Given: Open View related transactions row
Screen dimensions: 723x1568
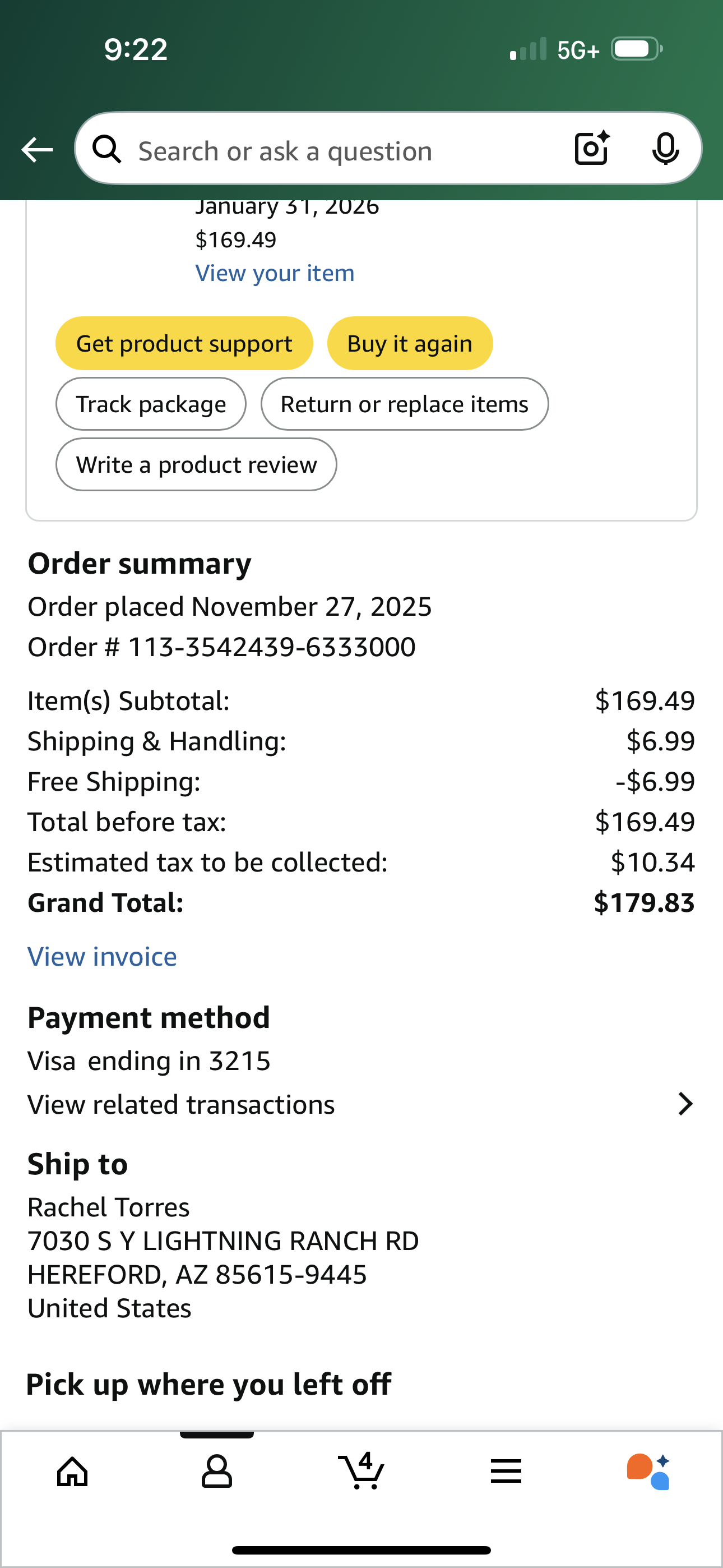Looking at the screenshot, I should click(361, 1104).
